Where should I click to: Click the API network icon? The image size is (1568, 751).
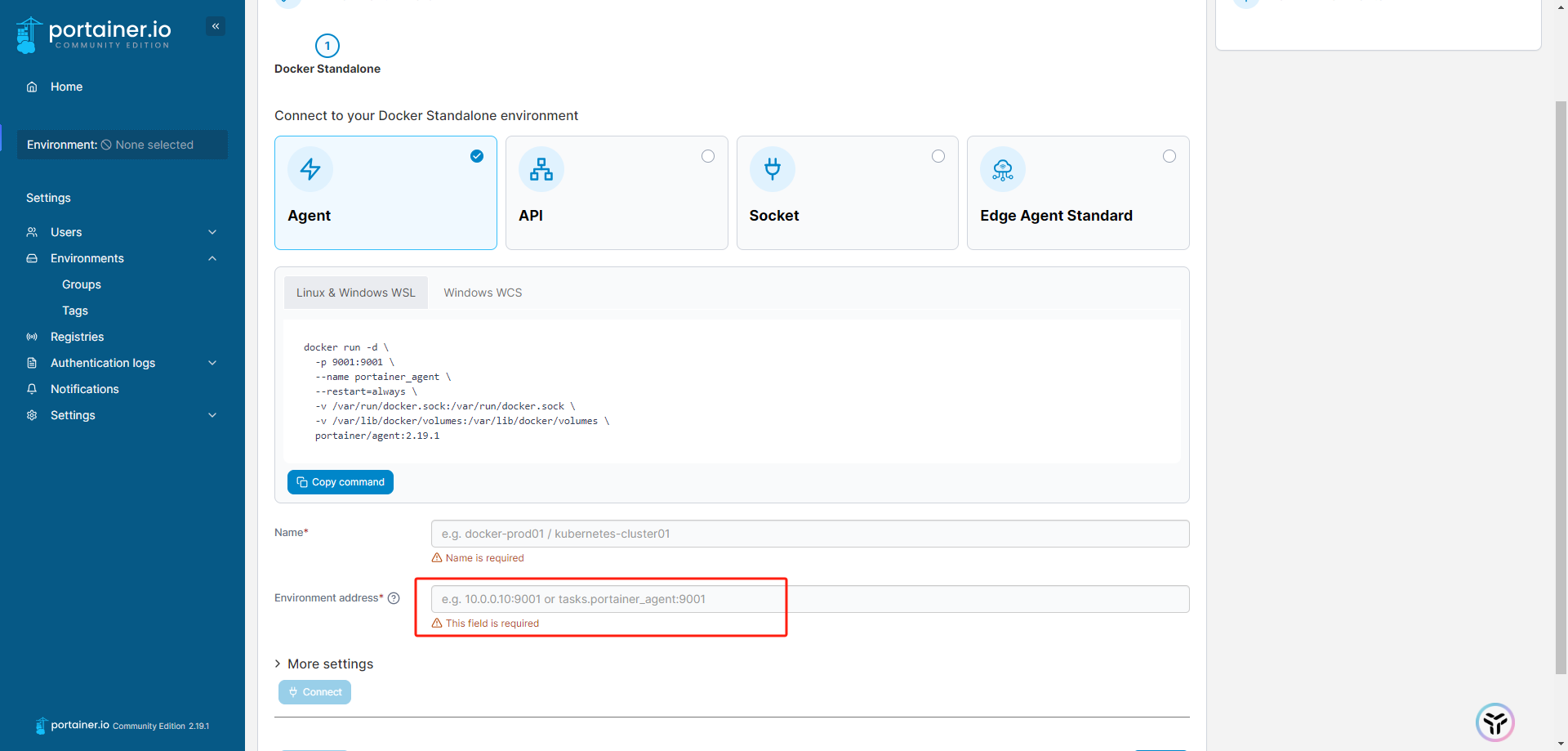[541, 169]
